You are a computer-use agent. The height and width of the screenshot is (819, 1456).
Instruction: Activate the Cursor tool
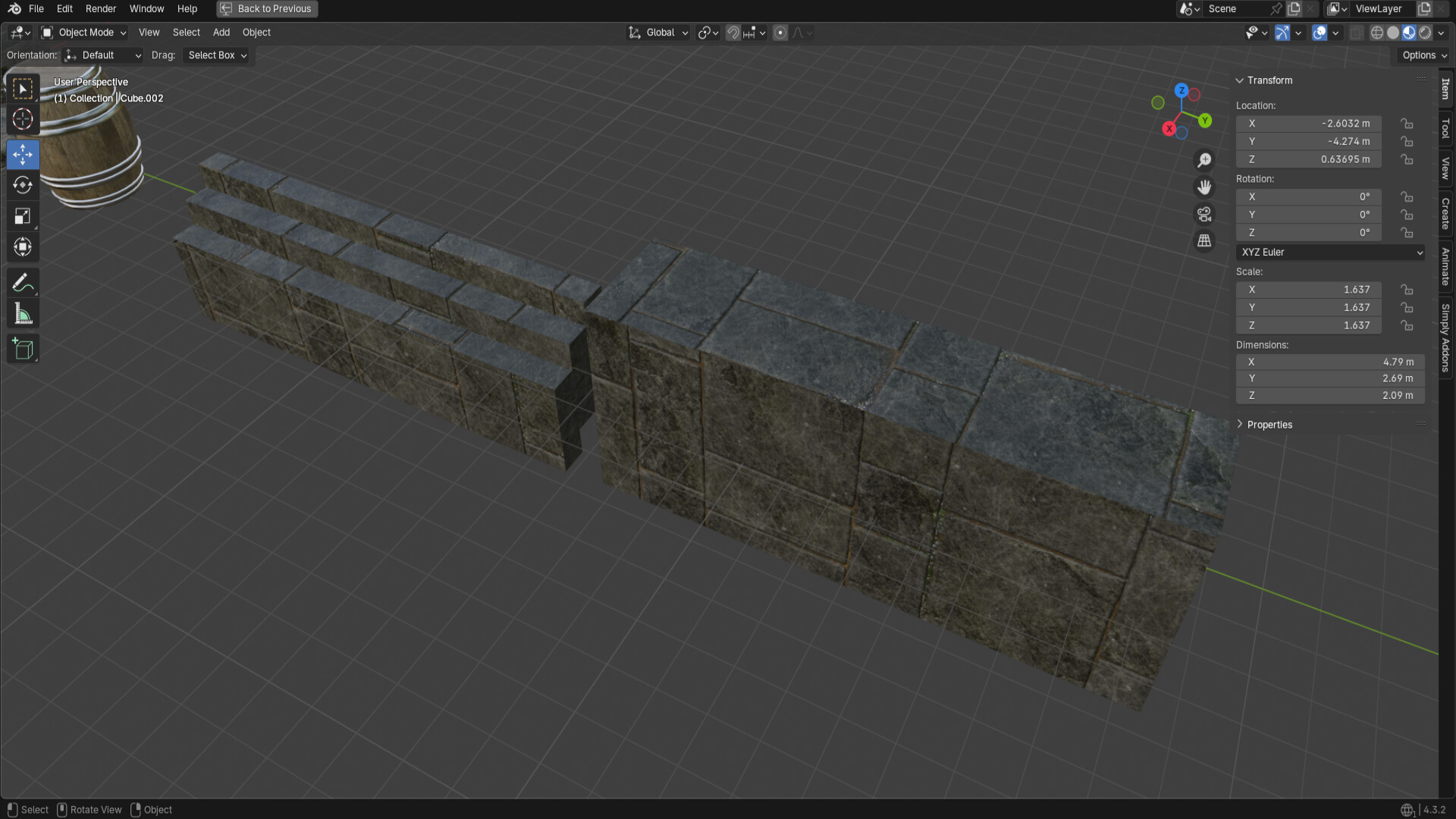click(23, 119)
